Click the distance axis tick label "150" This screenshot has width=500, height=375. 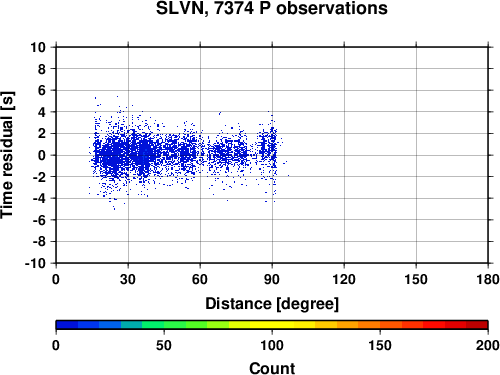416,279
